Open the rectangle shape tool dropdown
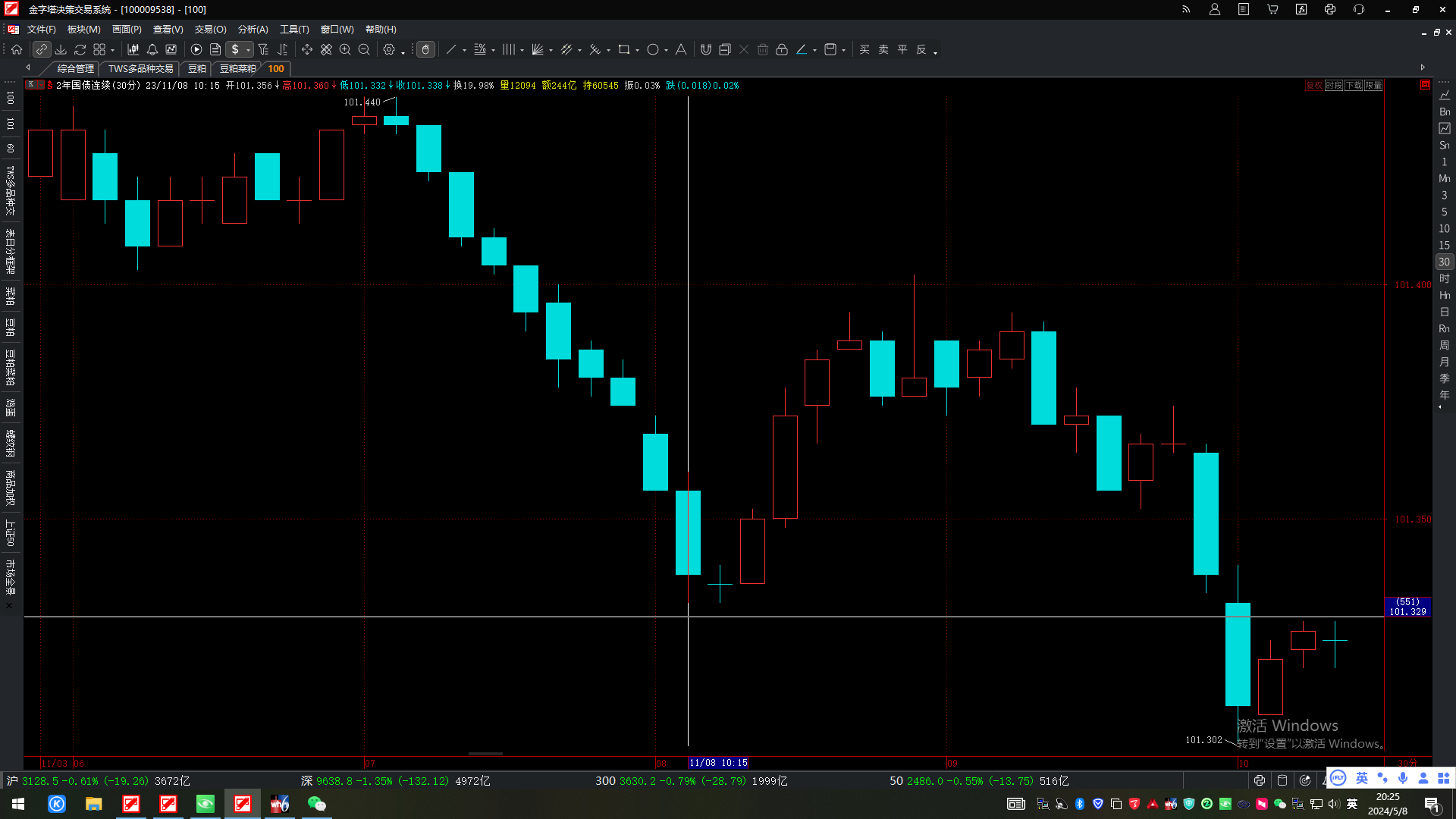Image resolution: width=1456 pixels, height=819 pixels. (x=637, y=50)
